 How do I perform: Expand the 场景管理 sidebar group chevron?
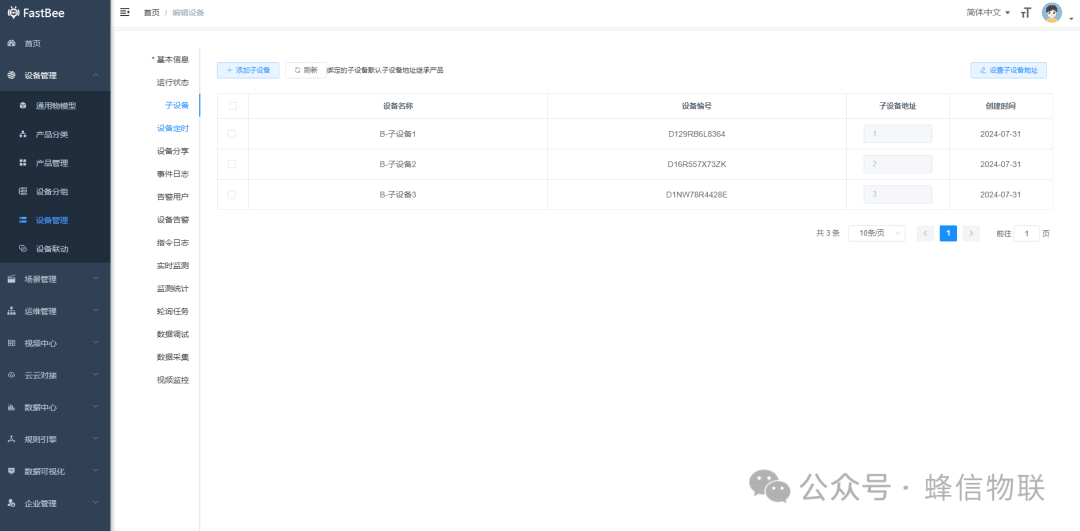[x=96, y=278]
